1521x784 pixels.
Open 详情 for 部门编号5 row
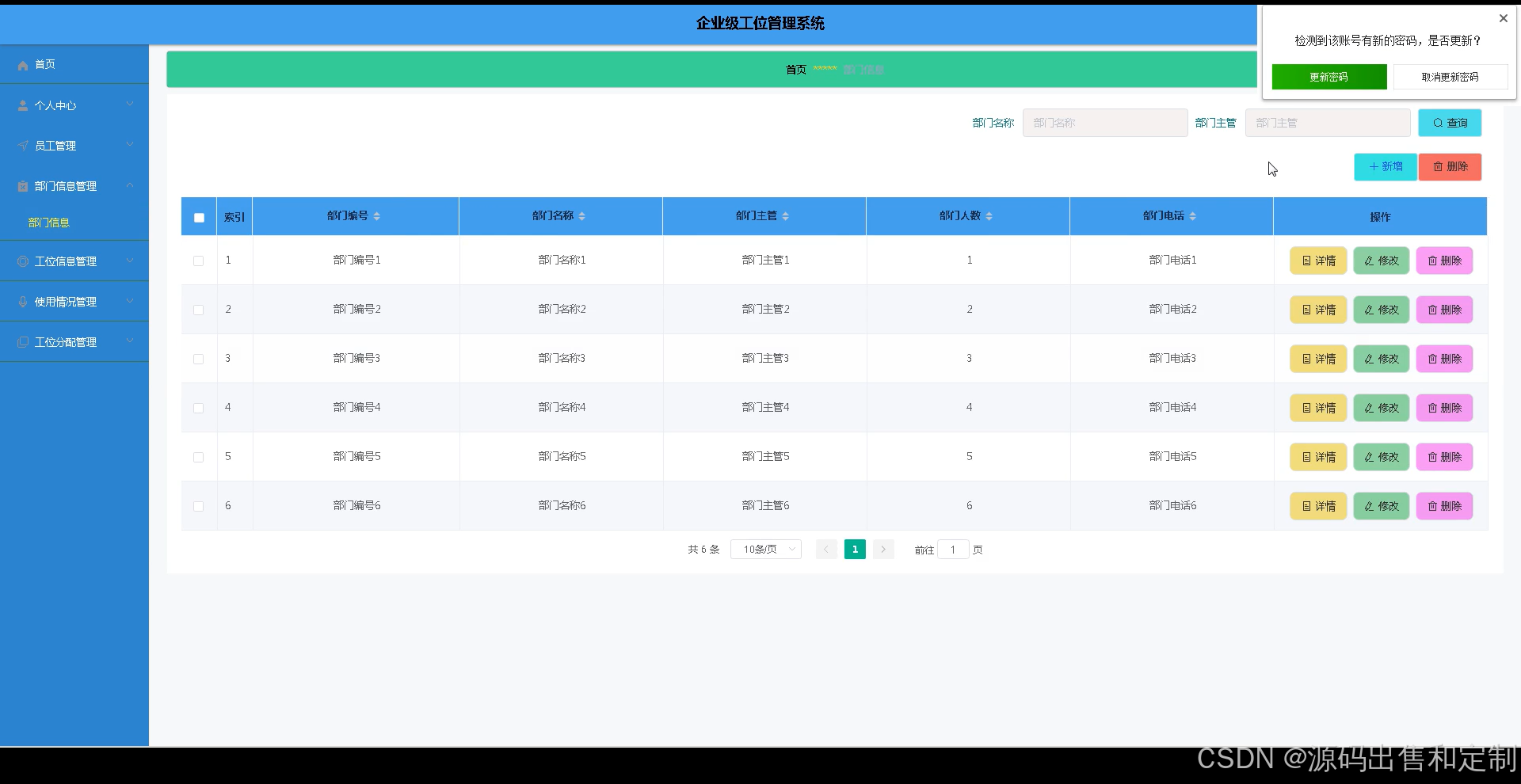click(x=1318, y=457)
